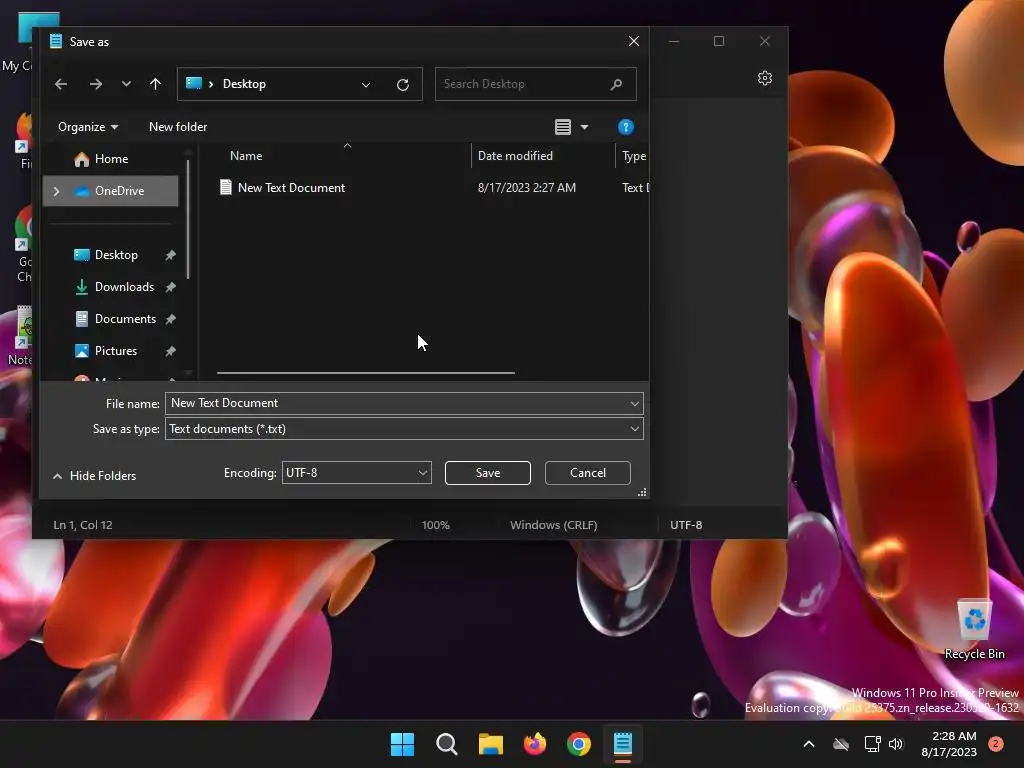Go forward using the Save as forward arrow
Viewport: 1024px width, 768px height.
pos(95,84)
